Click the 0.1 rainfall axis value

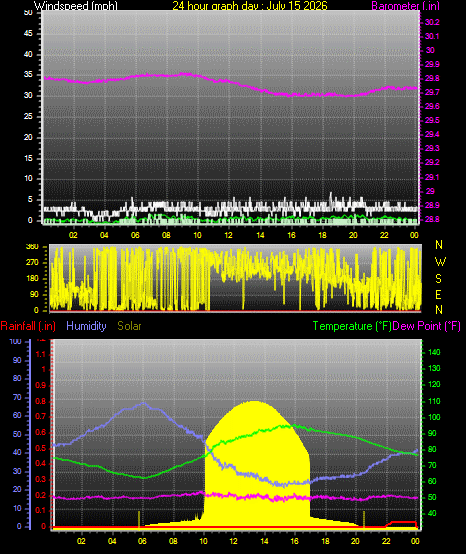coord(41,511)
